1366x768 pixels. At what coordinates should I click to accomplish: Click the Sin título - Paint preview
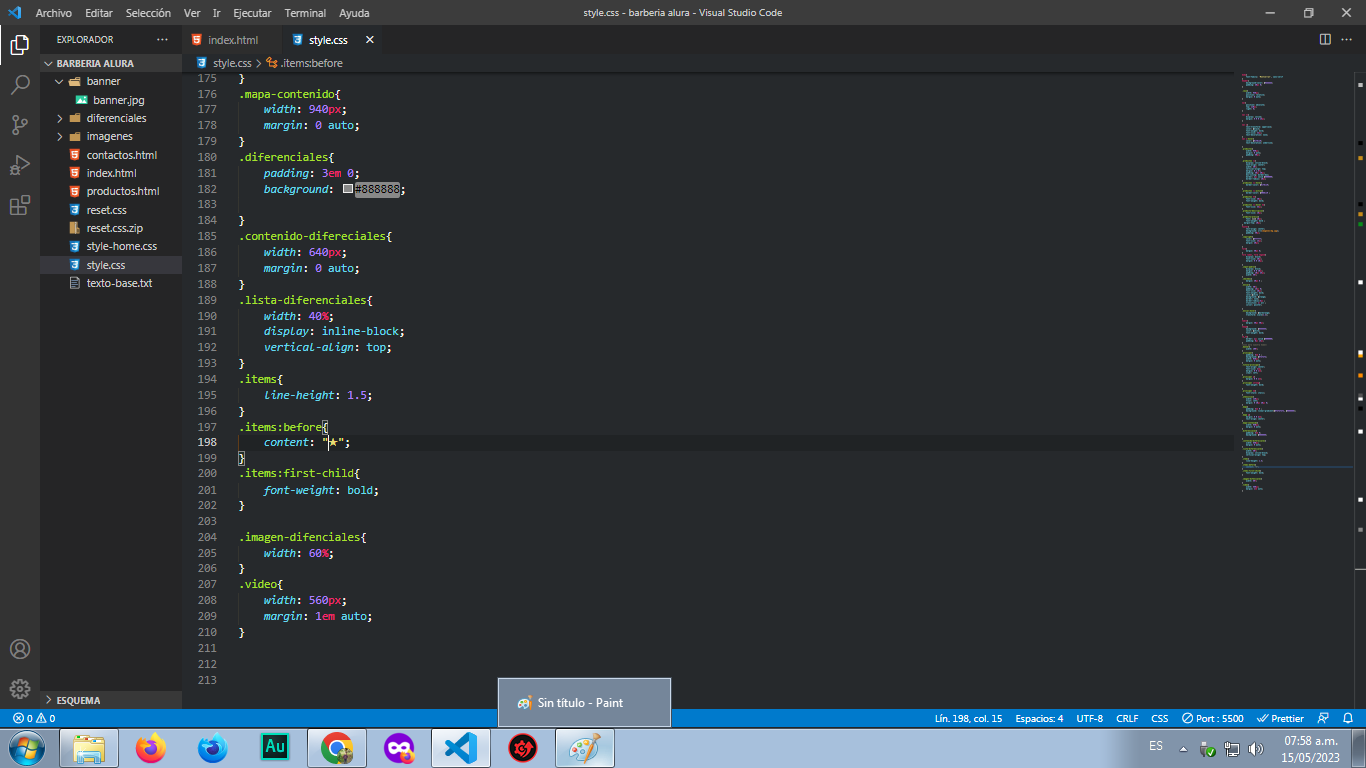(x=584, y=702)
